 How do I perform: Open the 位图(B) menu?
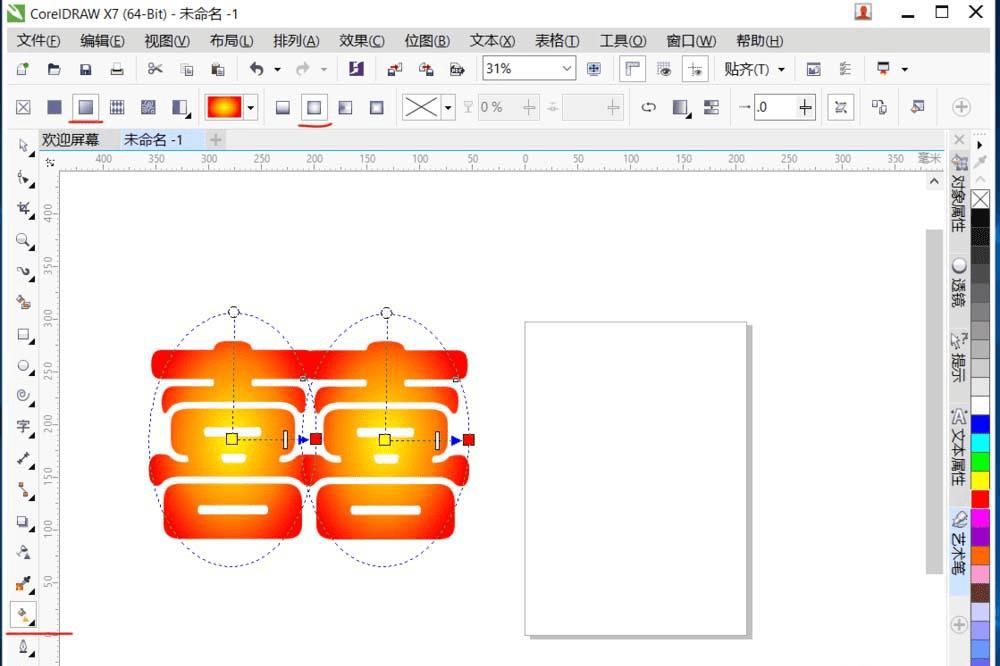tap(427, 41)
